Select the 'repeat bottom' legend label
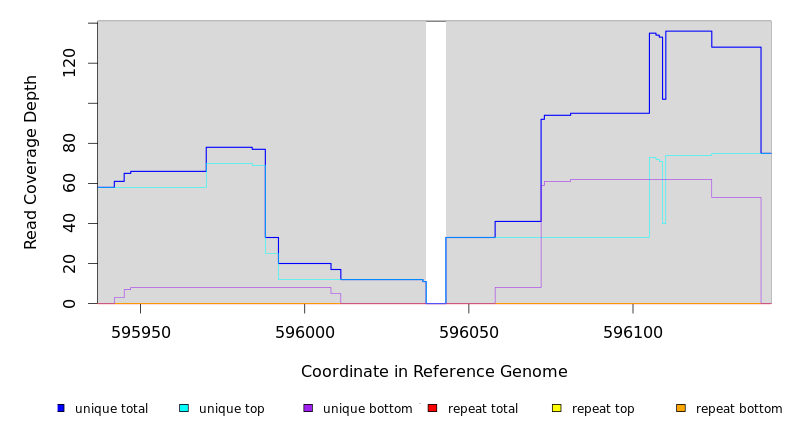The height and width of the screenshot is (432, 792). coord(739,409)
